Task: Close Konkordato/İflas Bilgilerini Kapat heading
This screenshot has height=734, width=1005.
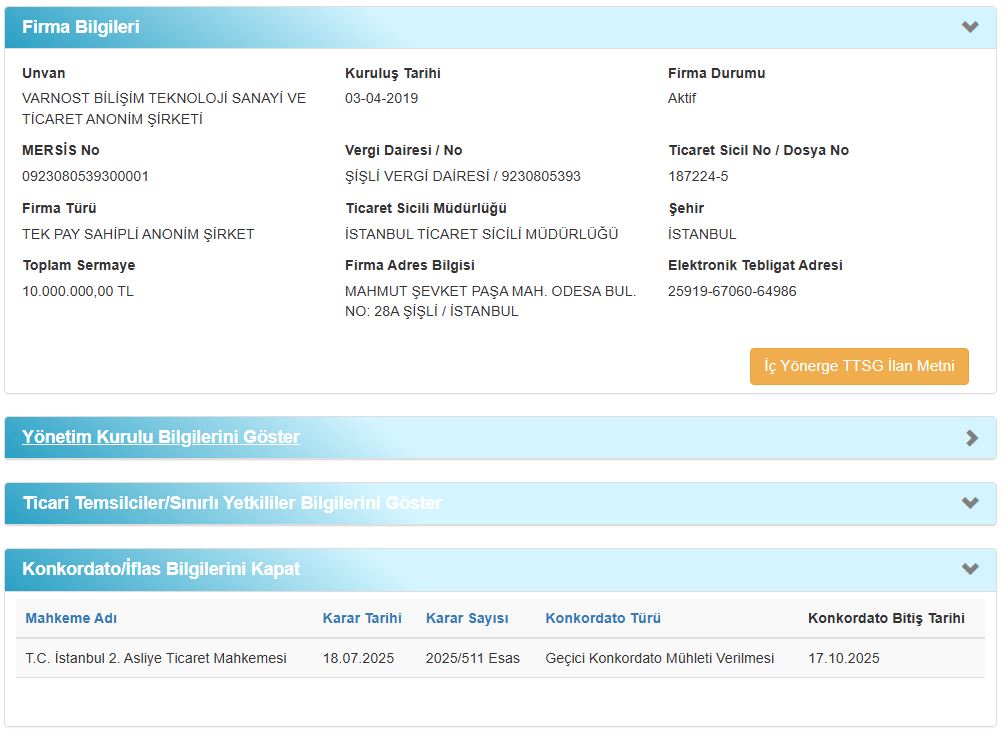Action: click(x=161, y=569)
